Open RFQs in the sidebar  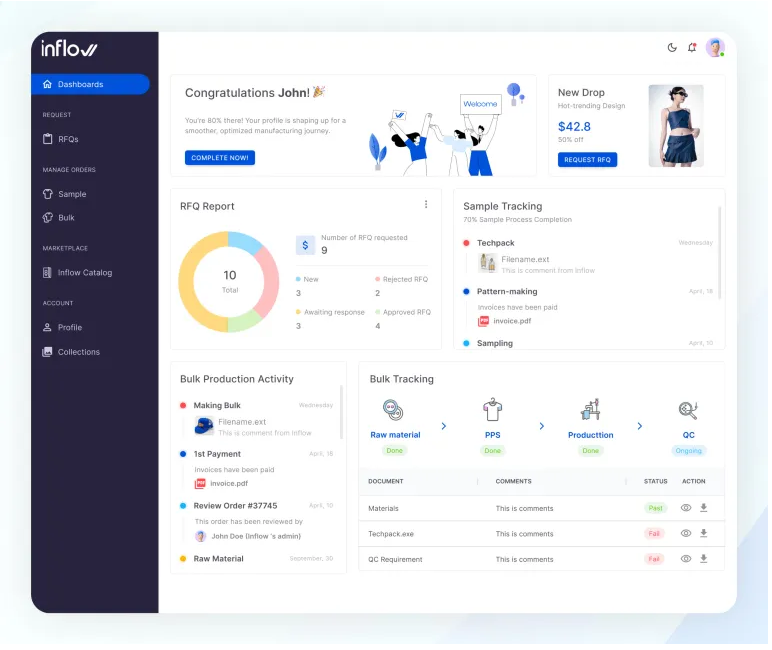[x=68, y=139]
